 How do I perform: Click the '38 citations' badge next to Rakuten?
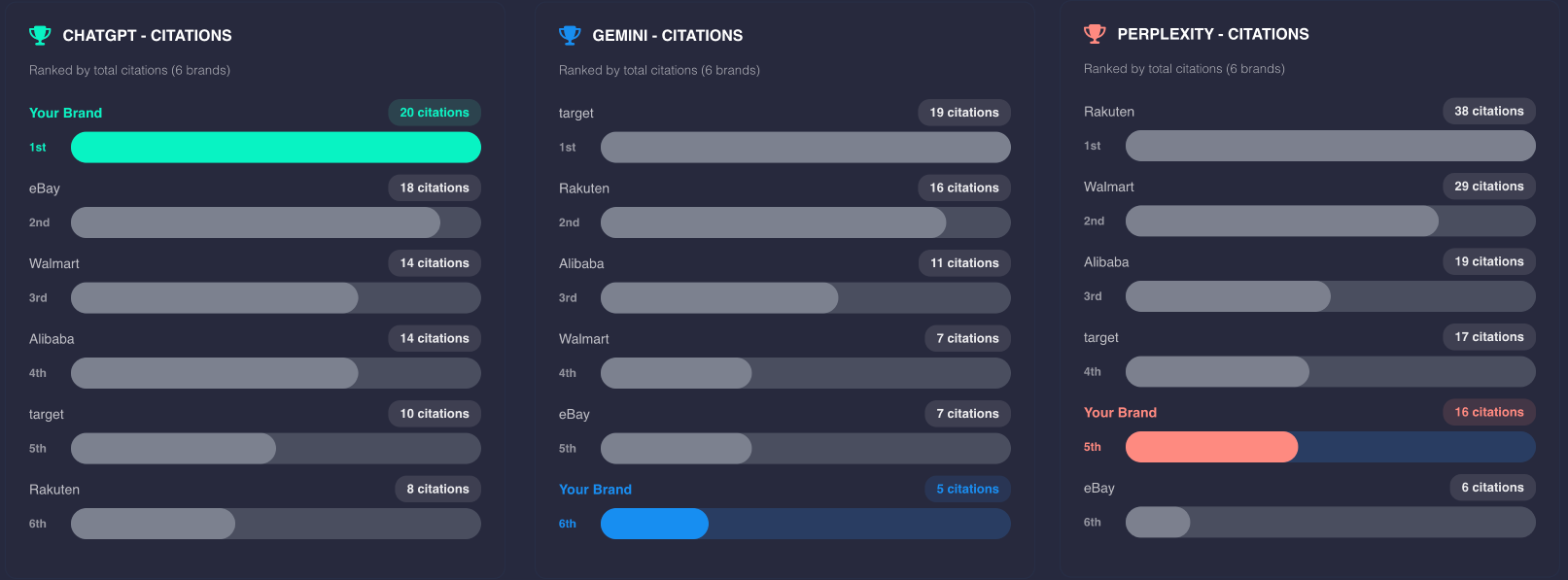coord(1488,111)
